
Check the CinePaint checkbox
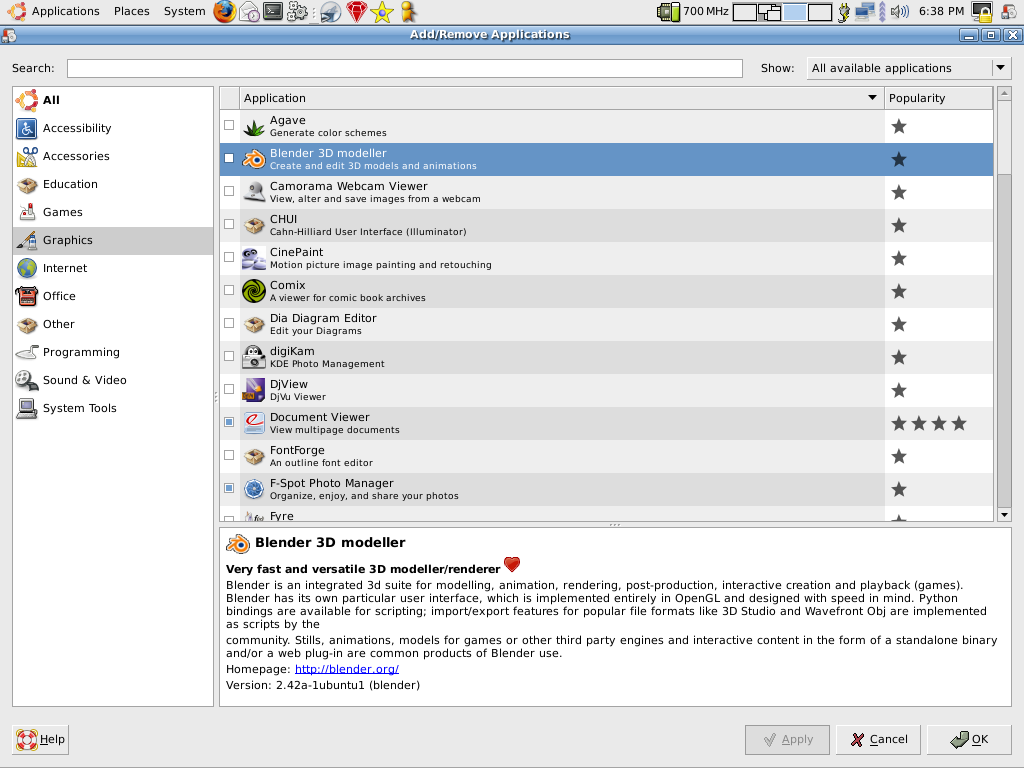229,257
